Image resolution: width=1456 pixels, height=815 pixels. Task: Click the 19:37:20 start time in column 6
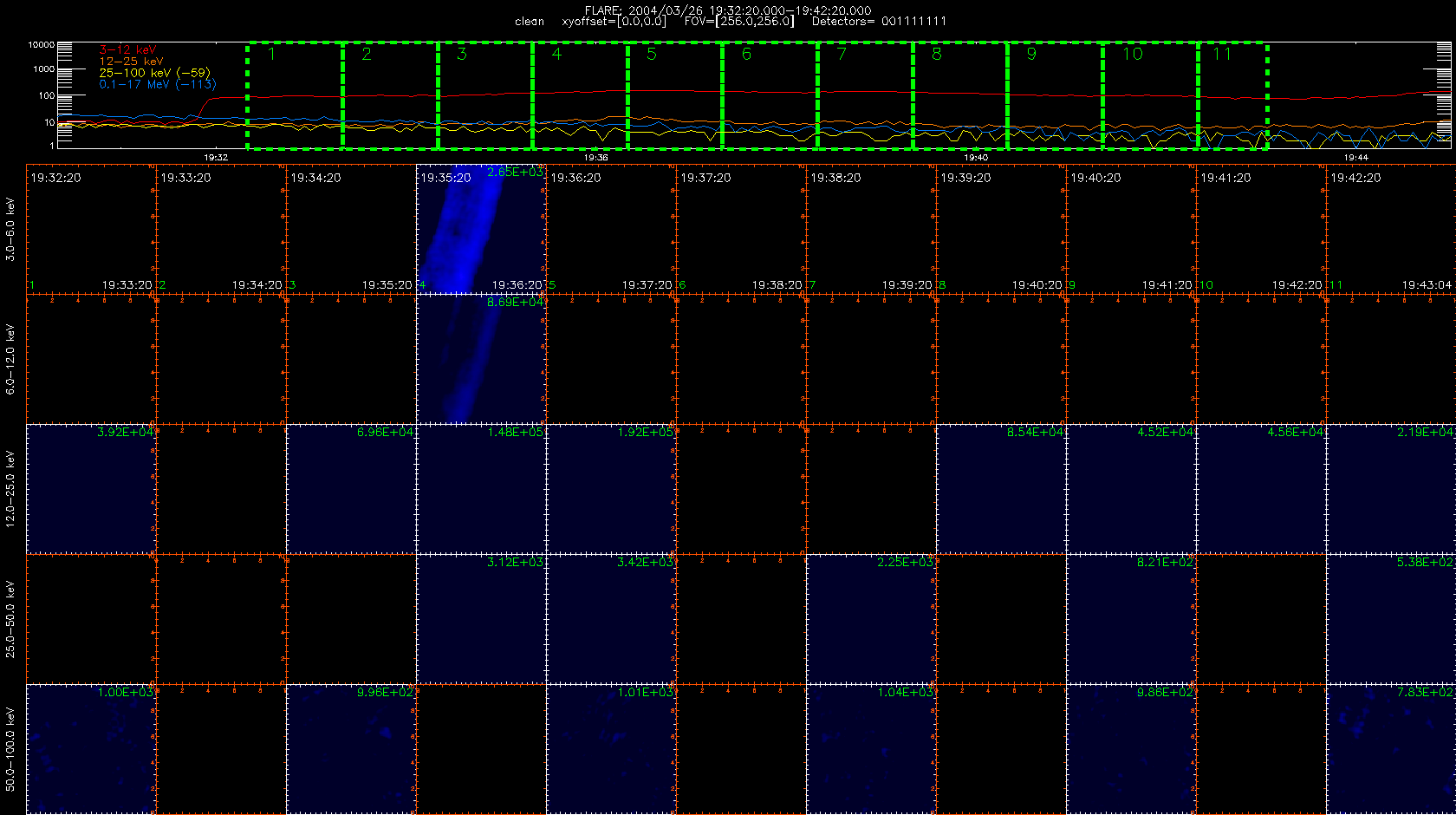click(706, 178)
